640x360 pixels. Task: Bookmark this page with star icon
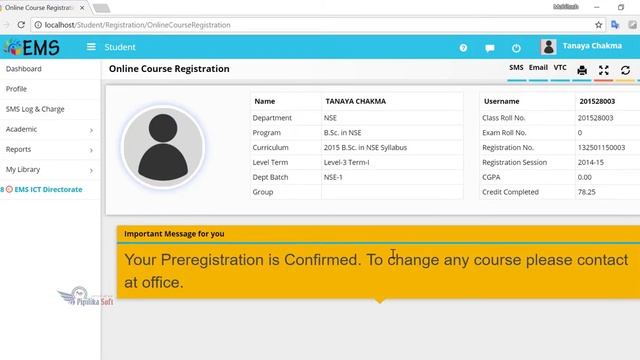coord(598,25)
